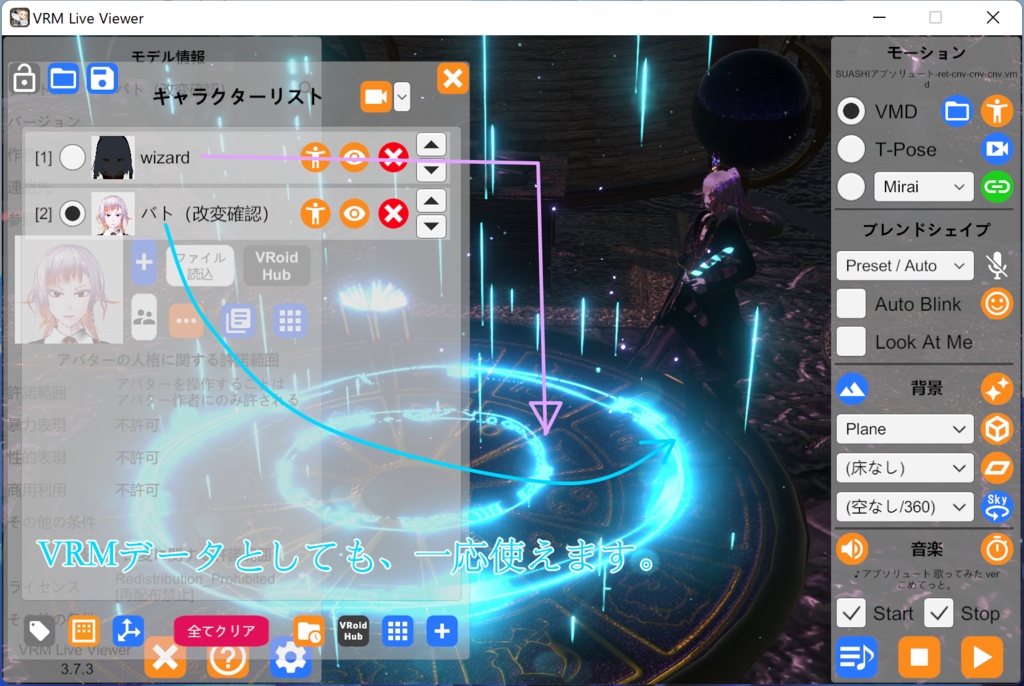Toggle visibility eye icon for wizard character
This screenshot has width=1024, height=686.
[353, 157]
